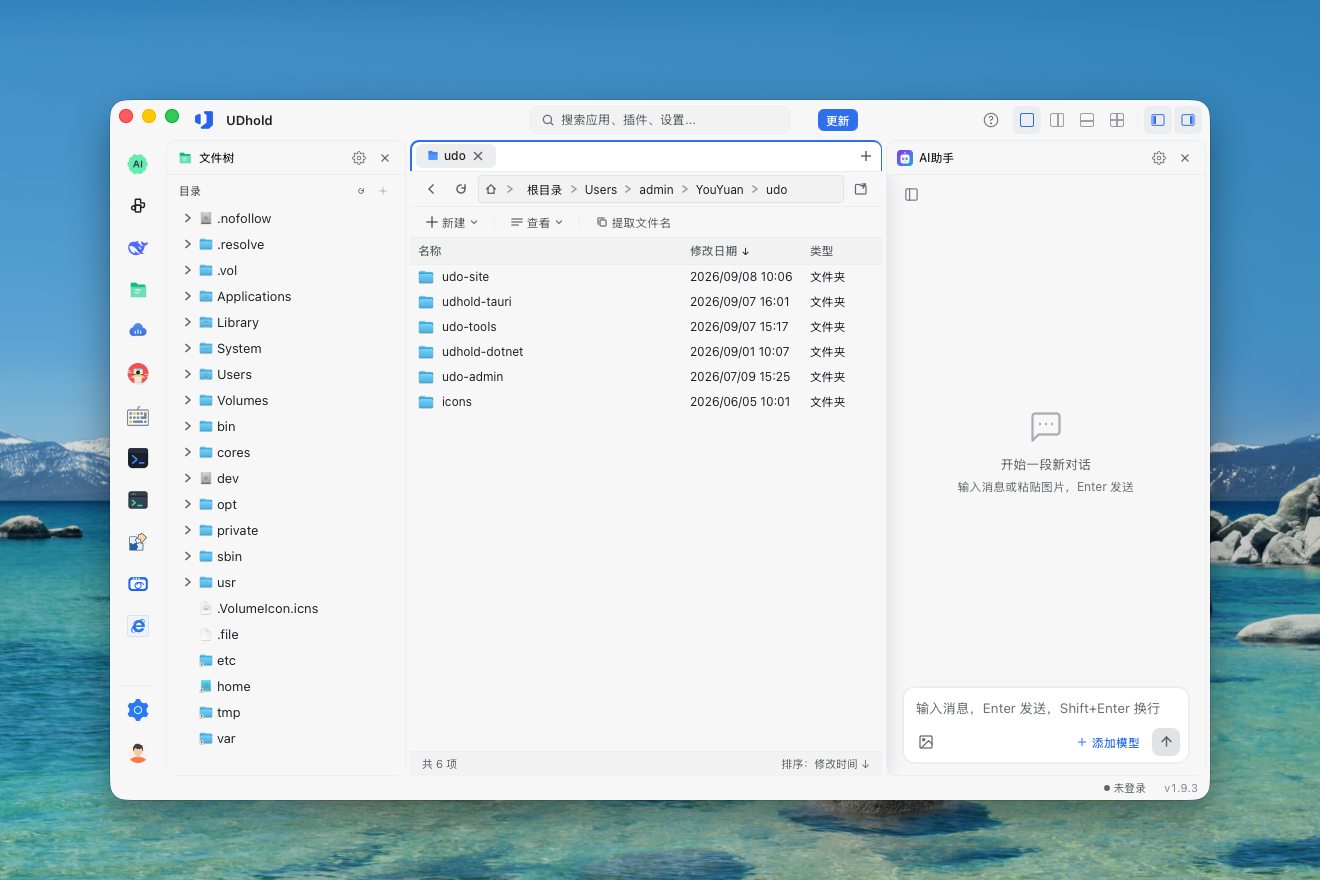Click the blue 更新 update button

coord(838,120)
